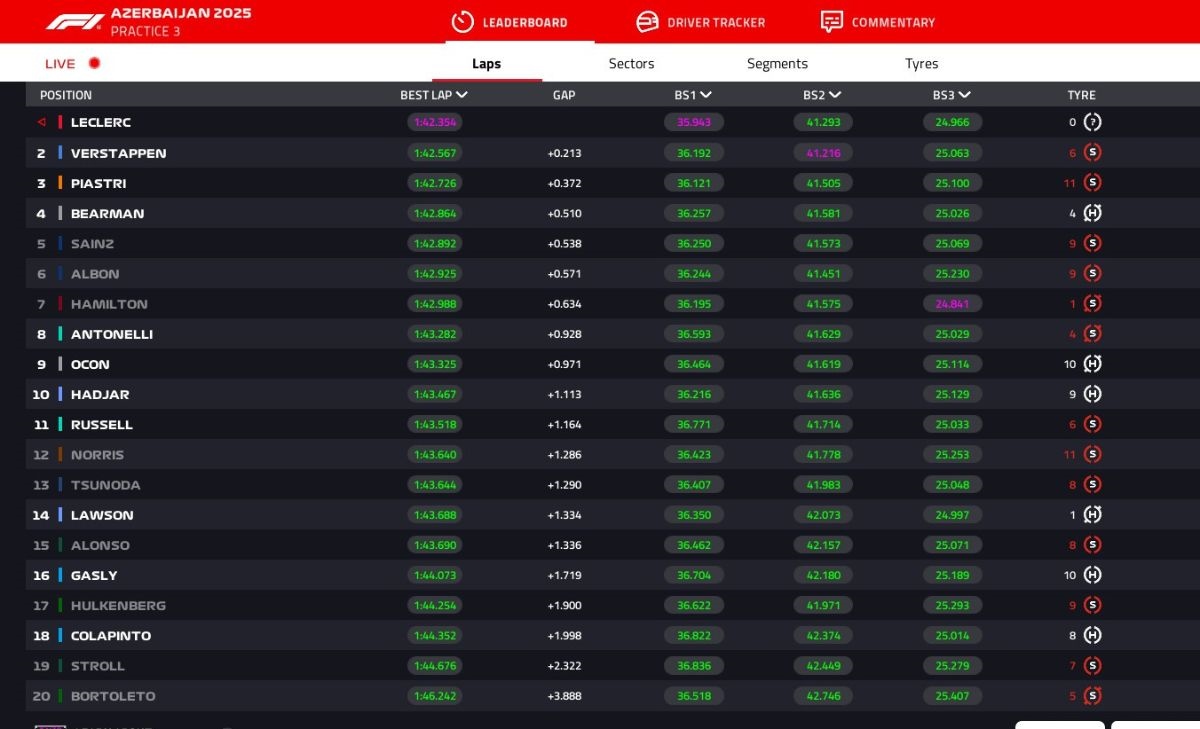This screenshot has width=1200, height=729.
Task: Select the Leaderboard stopwatch icon
Action: pyautogui.click(x=461, y=21)
